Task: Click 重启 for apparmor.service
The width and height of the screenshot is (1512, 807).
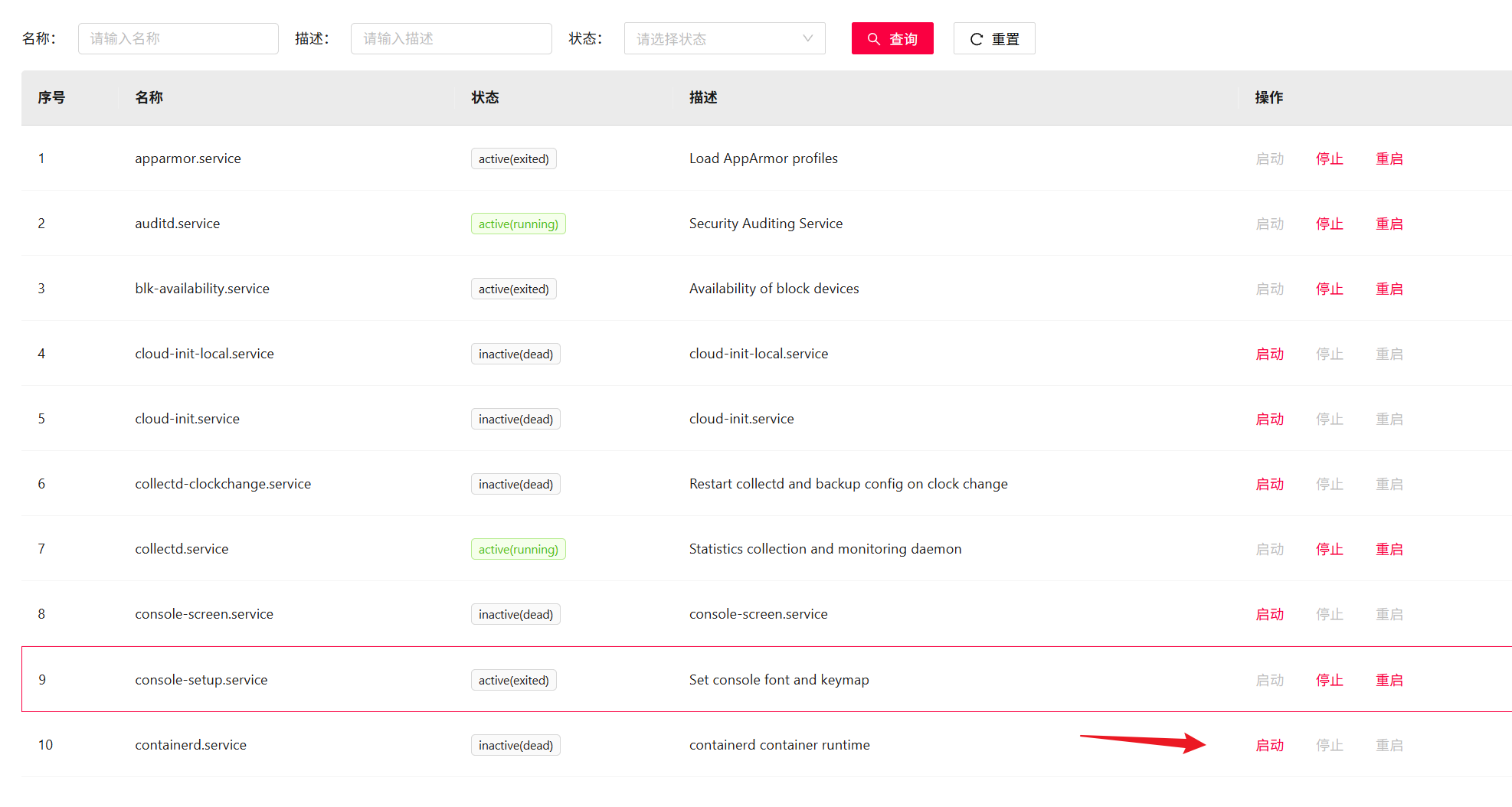Action: click(x=1389, y=158)
